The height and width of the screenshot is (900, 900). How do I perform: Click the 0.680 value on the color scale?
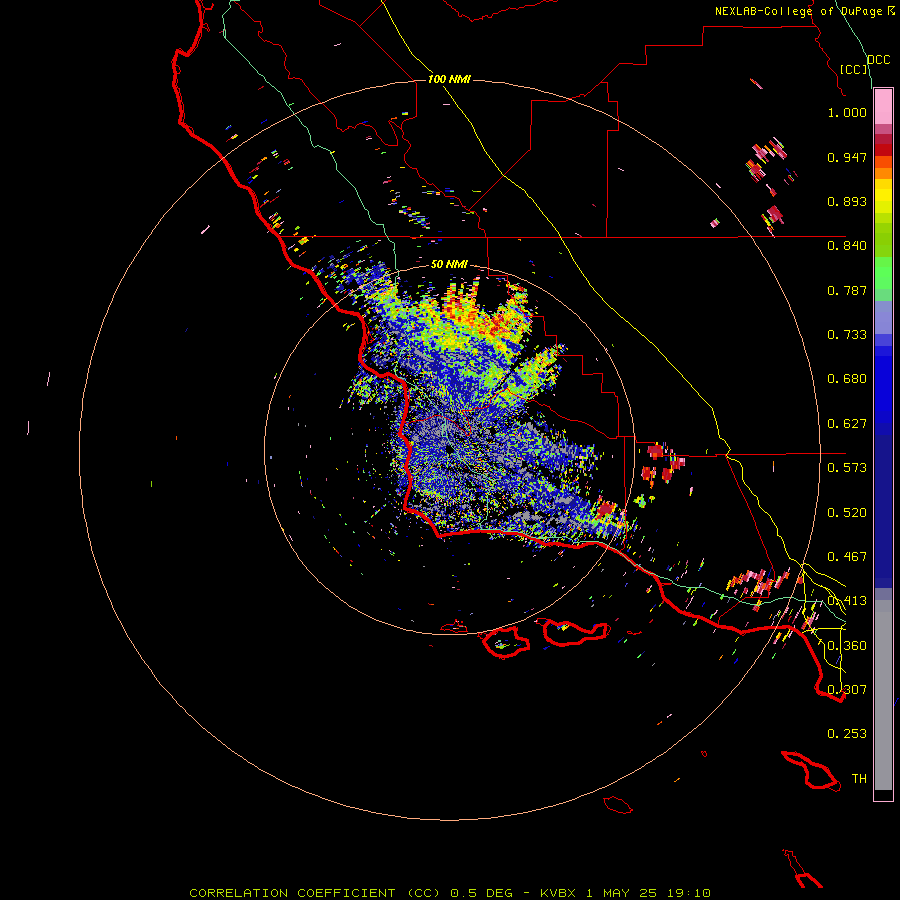(x=847, y=379)
